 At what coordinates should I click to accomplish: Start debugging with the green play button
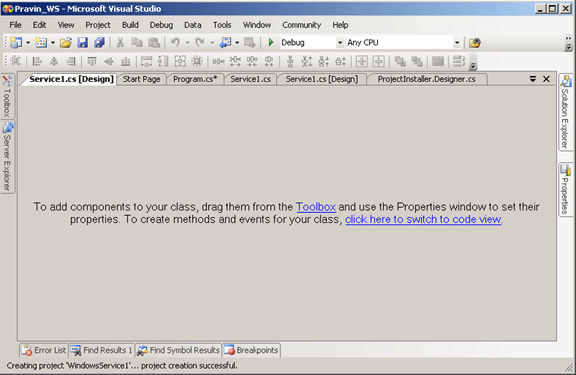(271, 43)
